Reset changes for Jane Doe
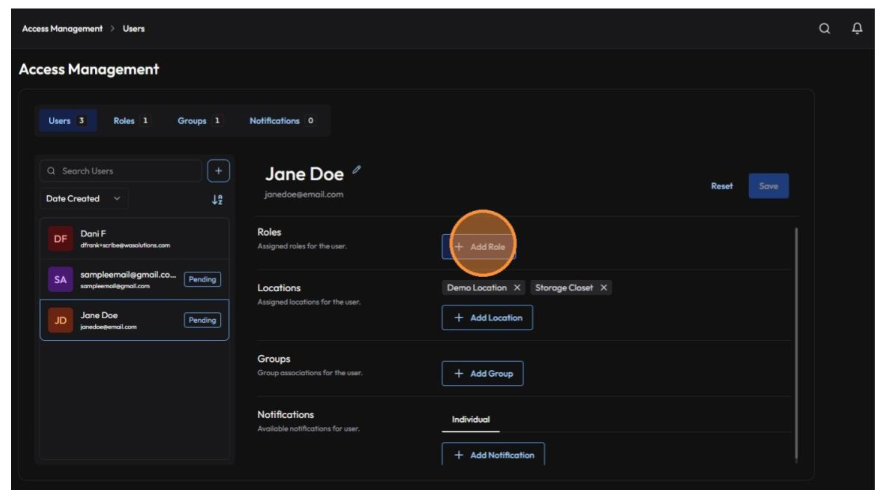Image resolution: width=886 pixels, height=503 pixels. (722, 186)
